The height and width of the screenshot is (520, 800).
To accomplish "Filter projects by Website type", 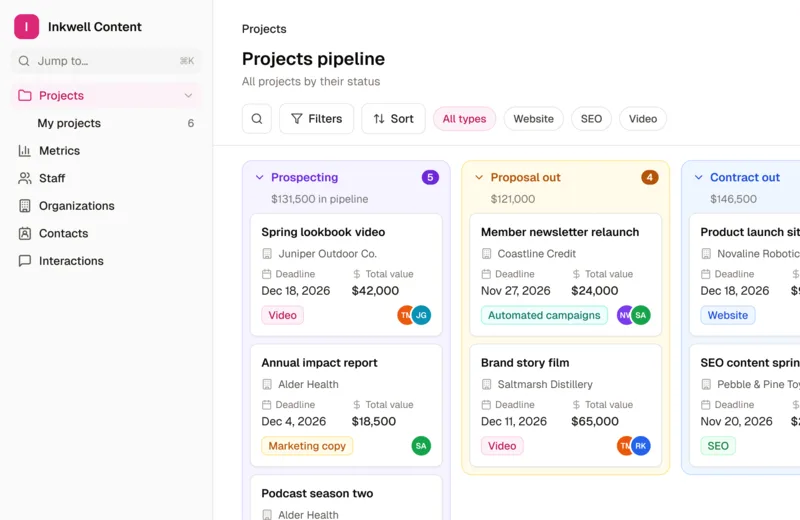I will 533,119.
